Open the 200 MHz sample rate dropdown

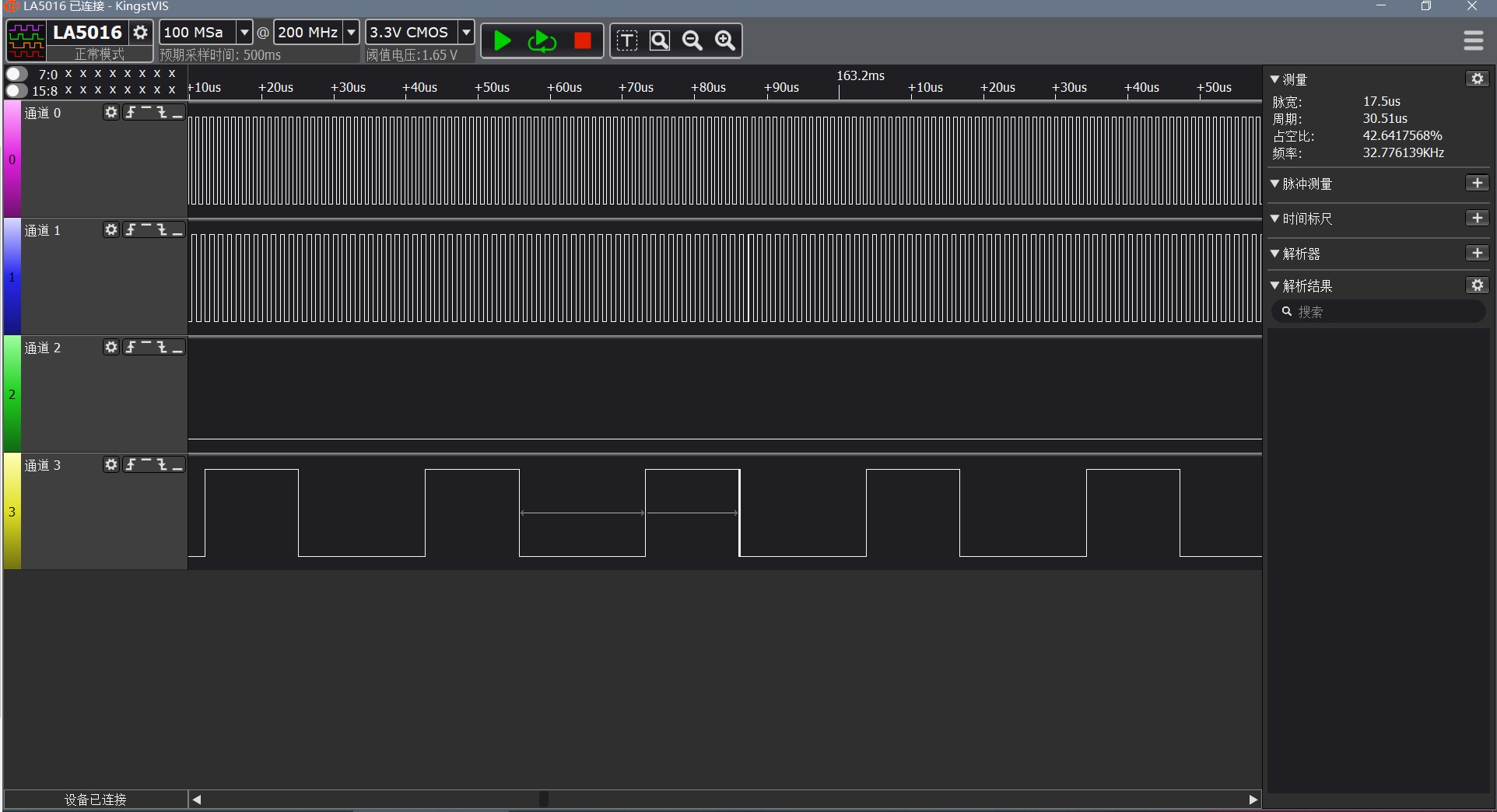[351, 33]
